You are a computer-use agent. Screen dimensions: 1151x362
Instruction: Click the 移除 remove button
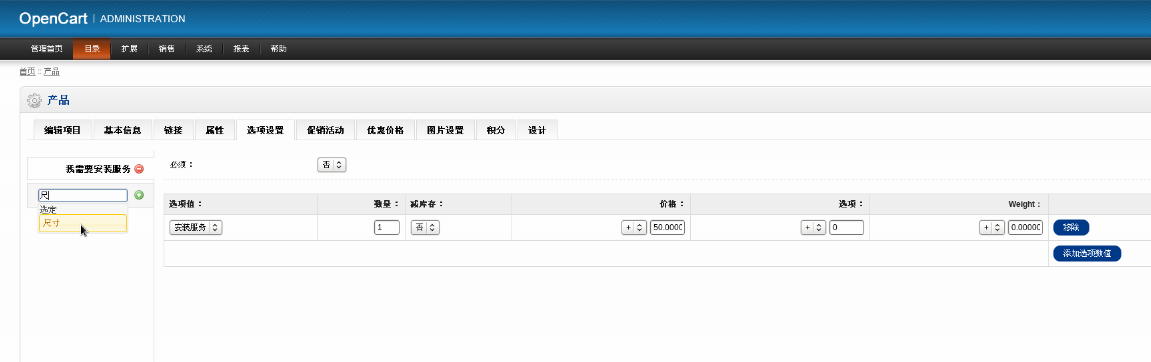1071,228
